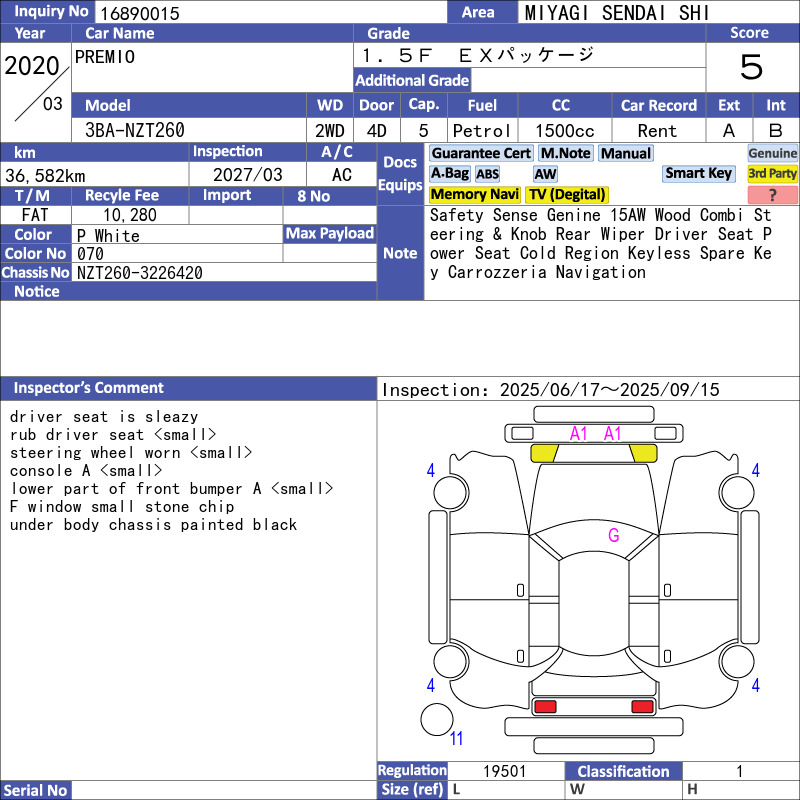The width and height of the screenshot is (800, 800).
Task: Click the blue 11 beside spare tire
Action: click(x=457, y=740)
